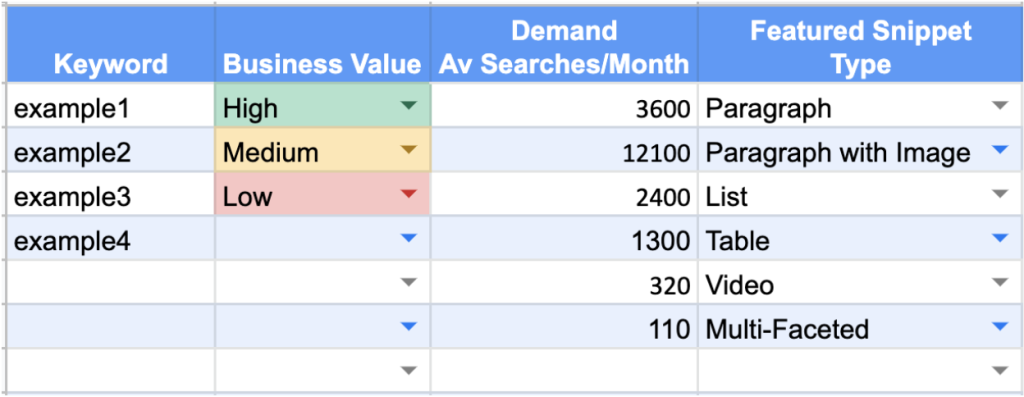This screenshot has width=1024, height=397.
Task: Open the High business value dropdown arrow
Action: click(408, 104)
